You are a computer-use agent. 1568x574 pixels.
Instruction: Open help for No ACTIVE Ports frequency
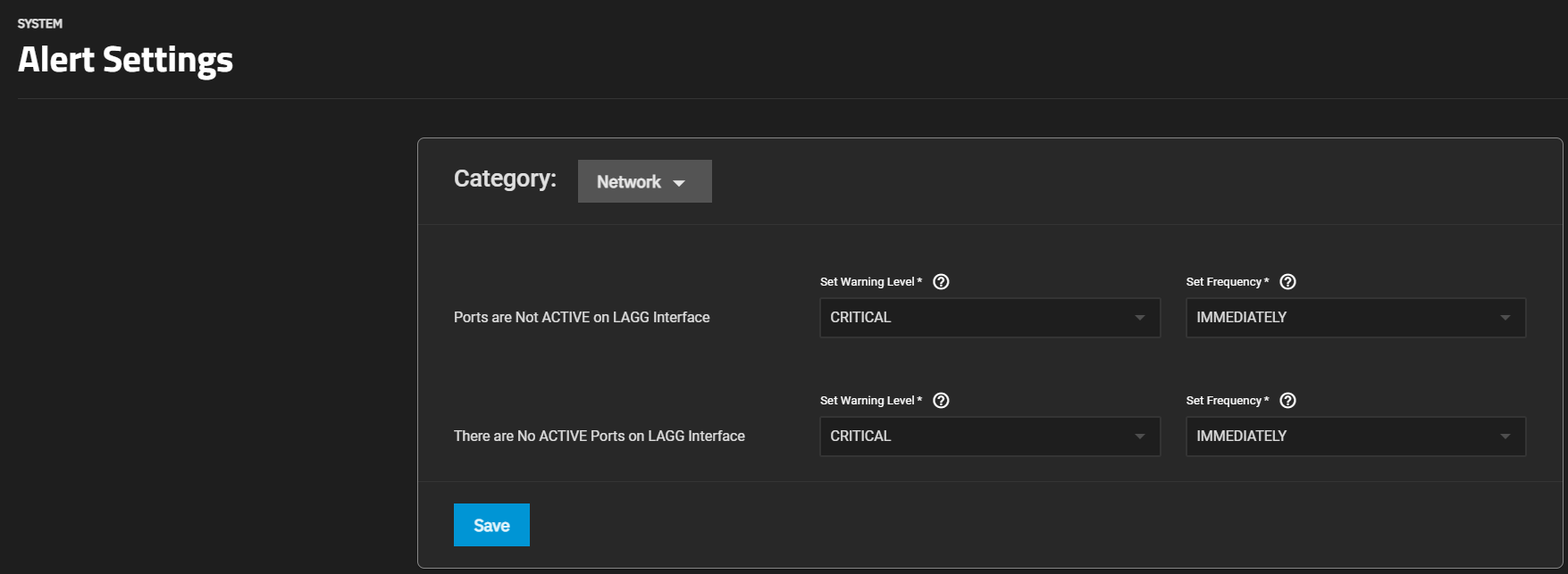[1287, 401]
